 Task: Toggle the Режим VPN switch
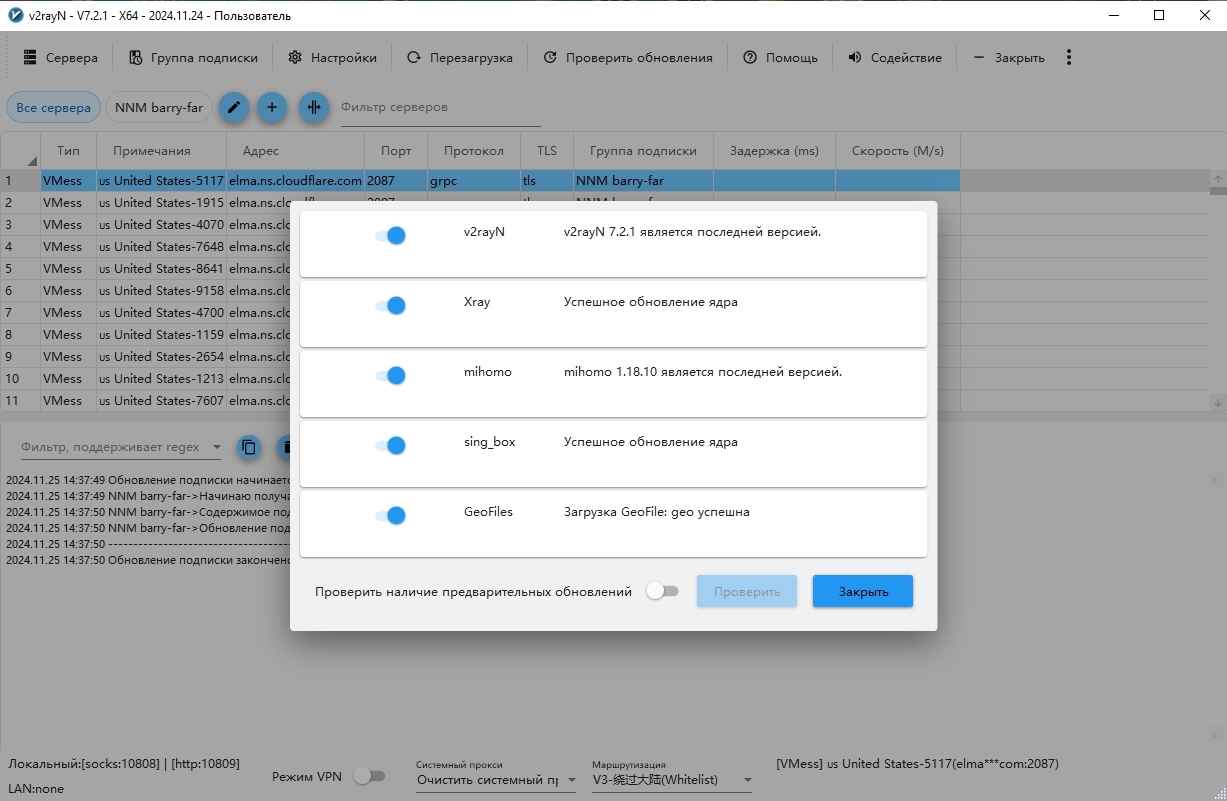(x=369, y=776)
